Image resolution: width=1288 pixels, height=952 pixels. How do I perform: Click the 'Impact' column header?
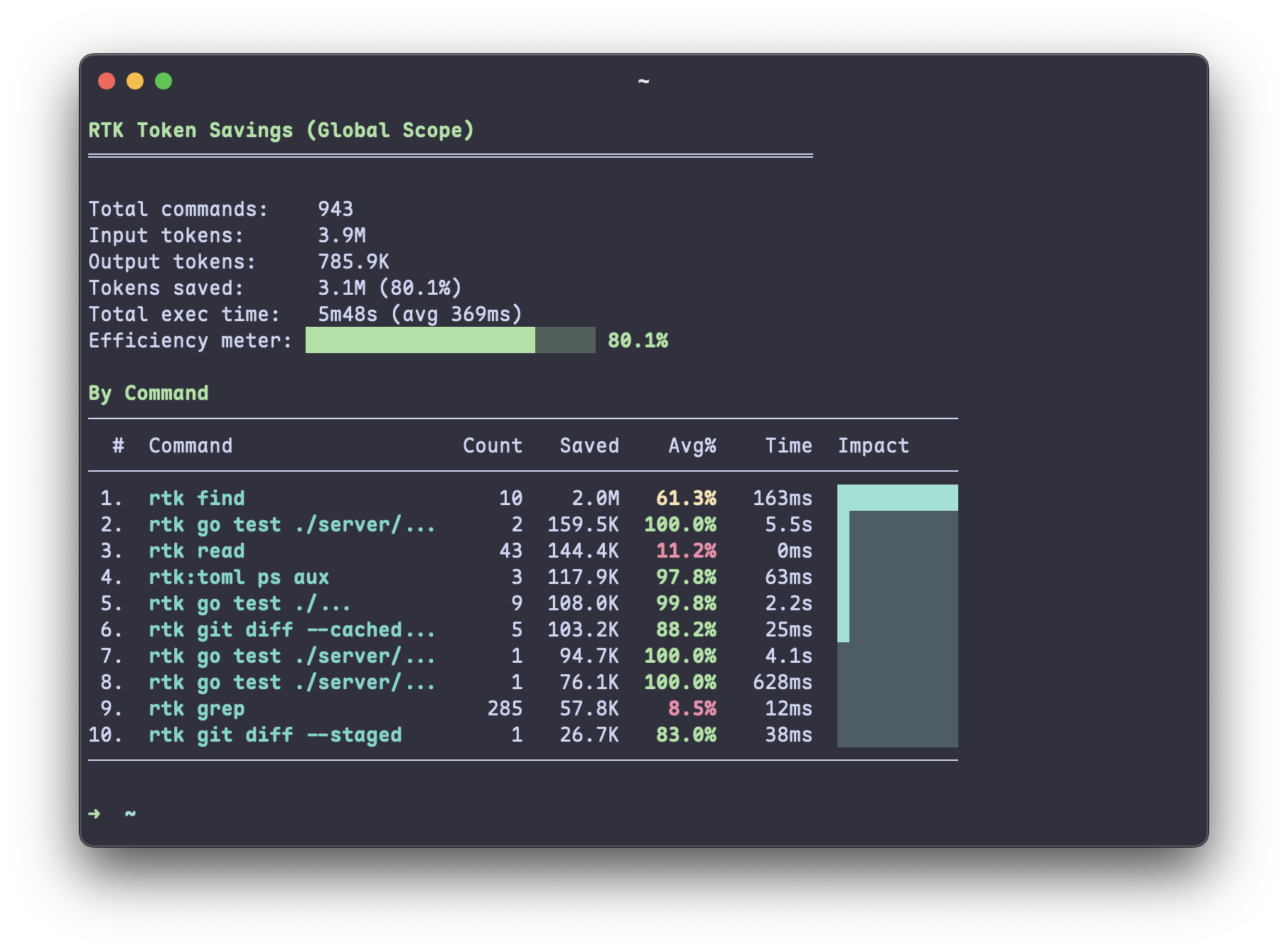[873, 445]
